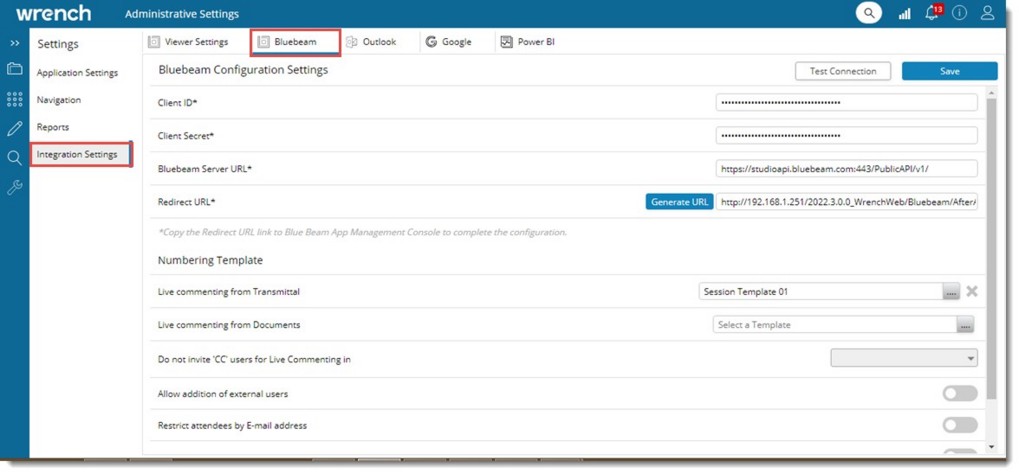Open the 'CC' users Live Commenting dropdown

click(903, 358)
